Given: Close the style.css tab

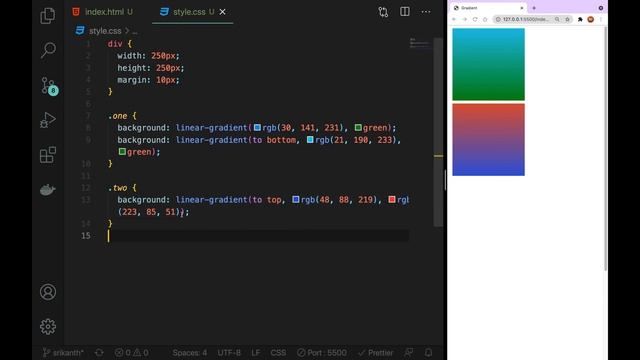Looking at the screenshot, I should [x=222, y=12].
